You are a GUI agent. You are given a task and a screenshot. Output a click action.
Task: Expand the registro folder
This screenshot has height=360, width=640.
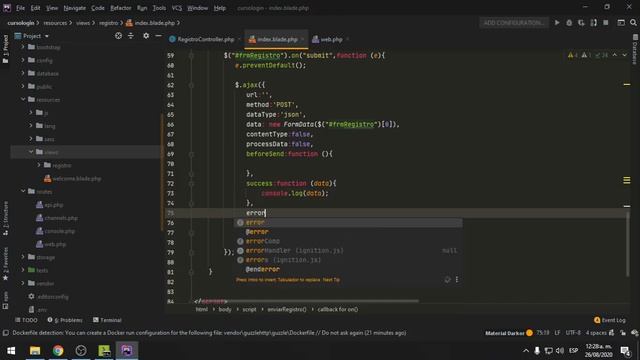(x=39, y=165)
